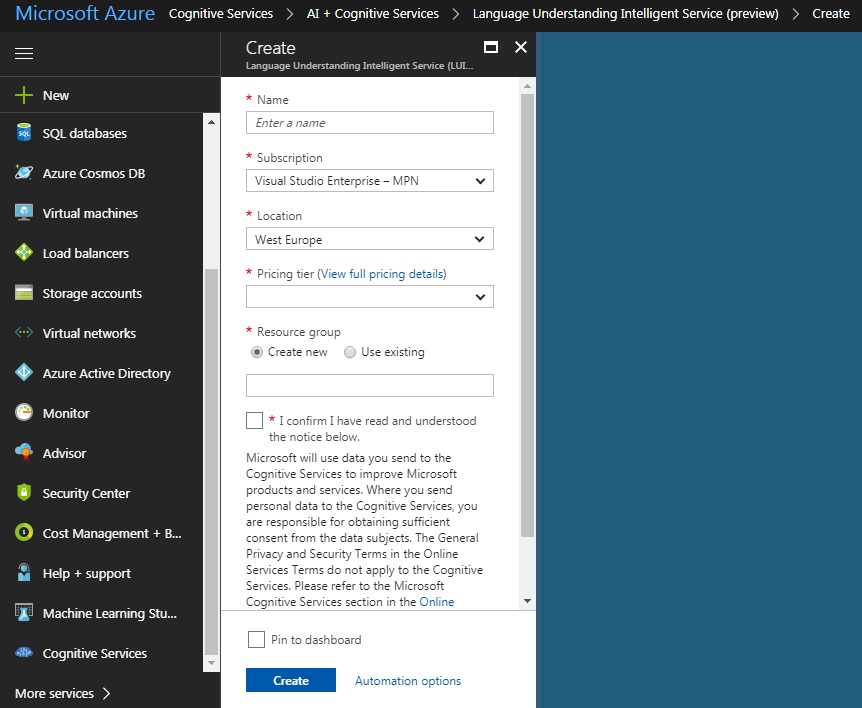Viewport: 862px width, 708px height.
Task: Expand the Location dropdown
Action: 369,239
